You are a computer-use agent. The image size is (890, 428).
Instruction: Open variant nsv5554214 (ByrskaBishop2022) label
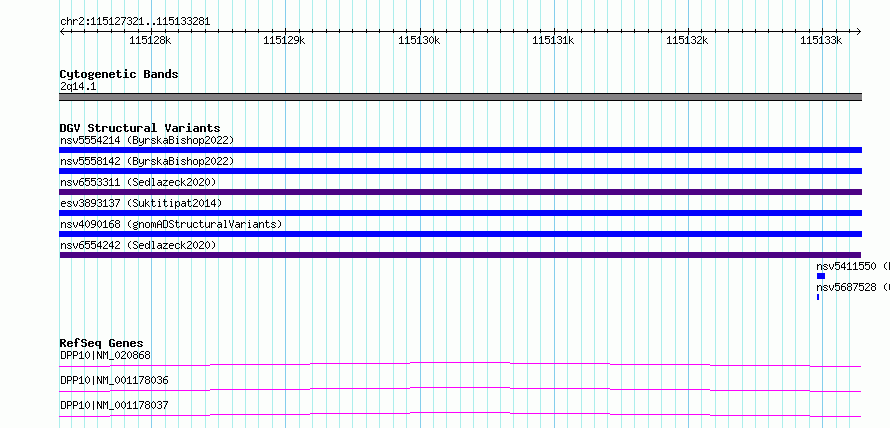click(147, 140)
